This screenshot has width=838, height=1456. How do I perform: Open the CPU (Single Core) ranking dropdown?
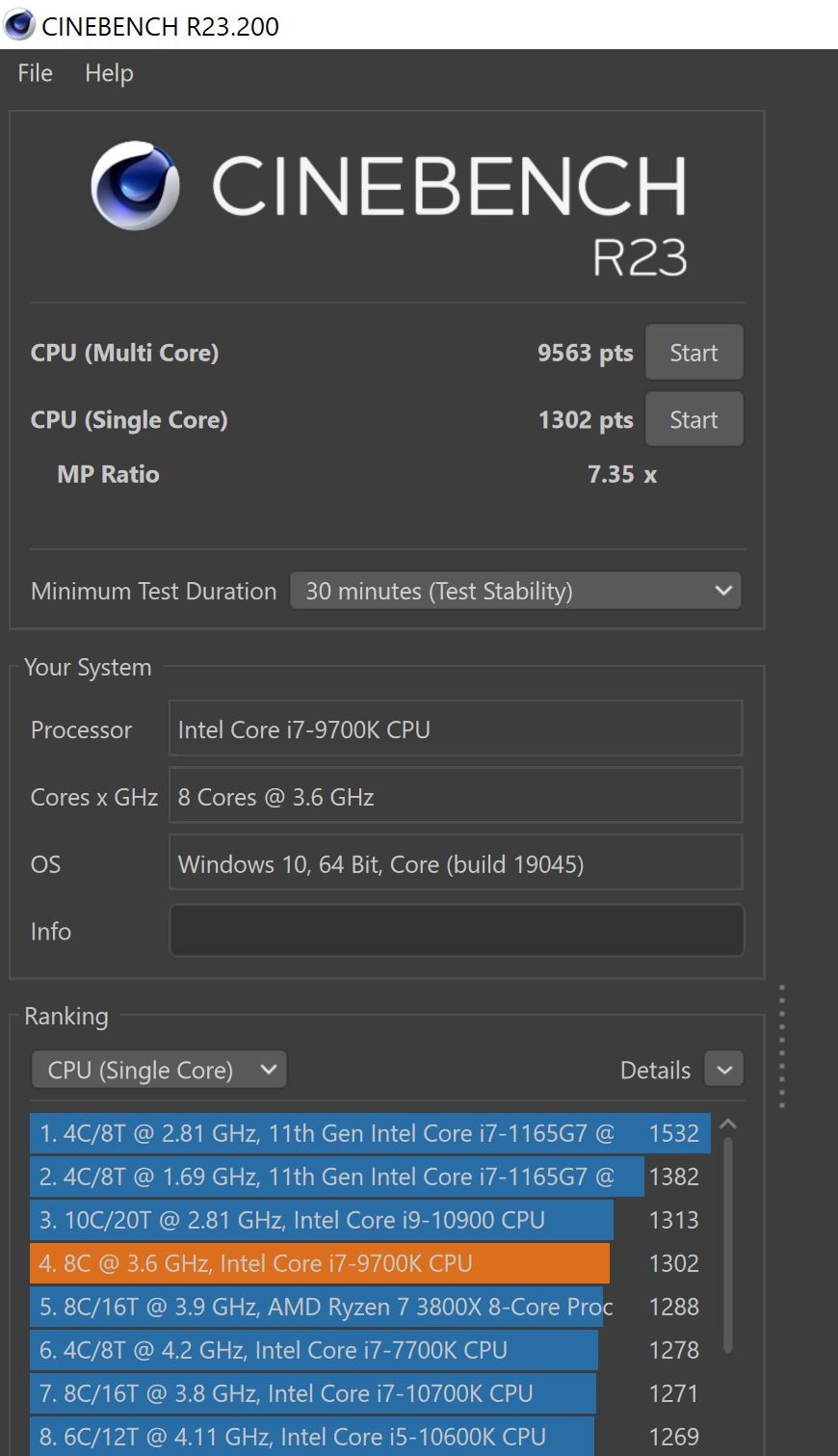coord(159,1070)
